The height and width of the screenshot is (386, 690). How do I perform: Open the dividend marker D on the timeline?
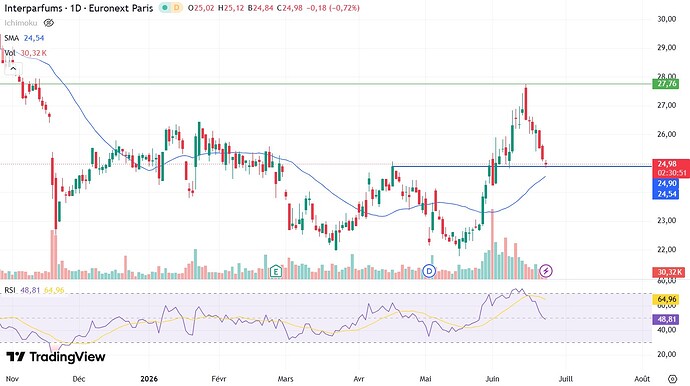(x=429, y=271)
